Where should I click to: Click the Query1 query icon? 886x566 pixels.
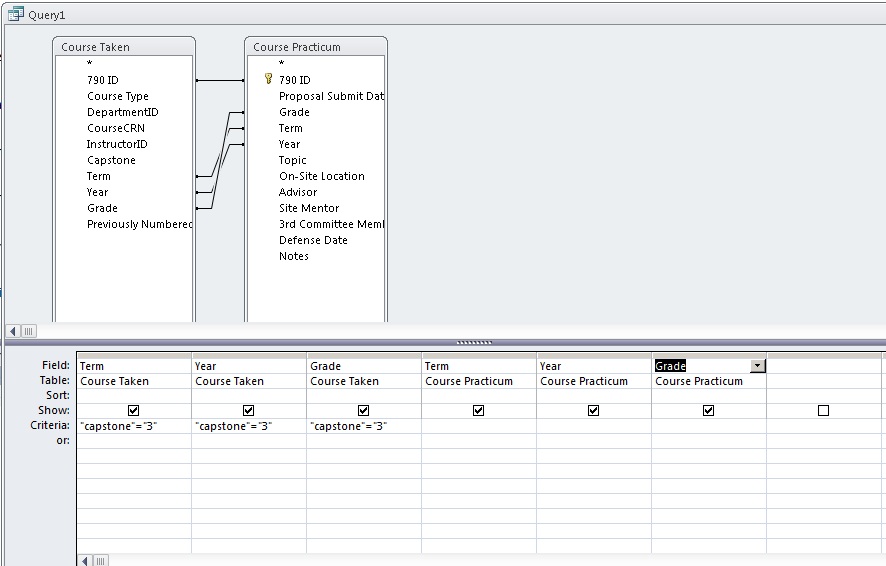pos(15,14)
